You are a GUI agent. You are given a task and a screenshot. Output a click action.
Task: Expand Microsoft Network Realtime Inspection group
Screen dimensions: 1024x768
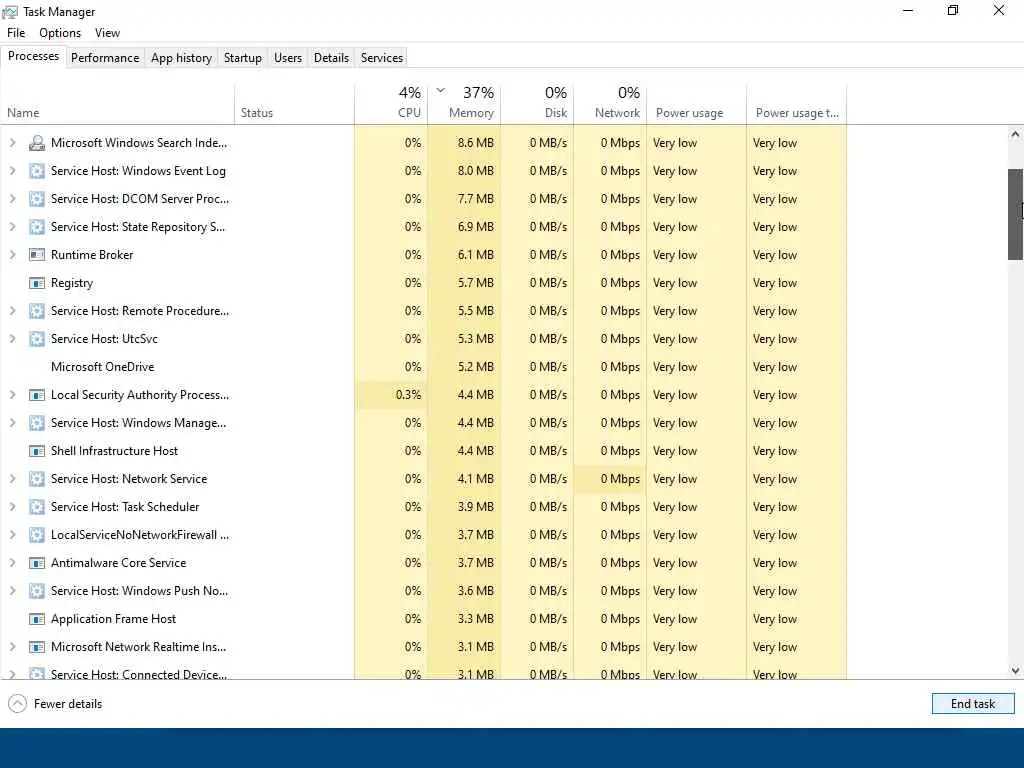click(12, 647)
